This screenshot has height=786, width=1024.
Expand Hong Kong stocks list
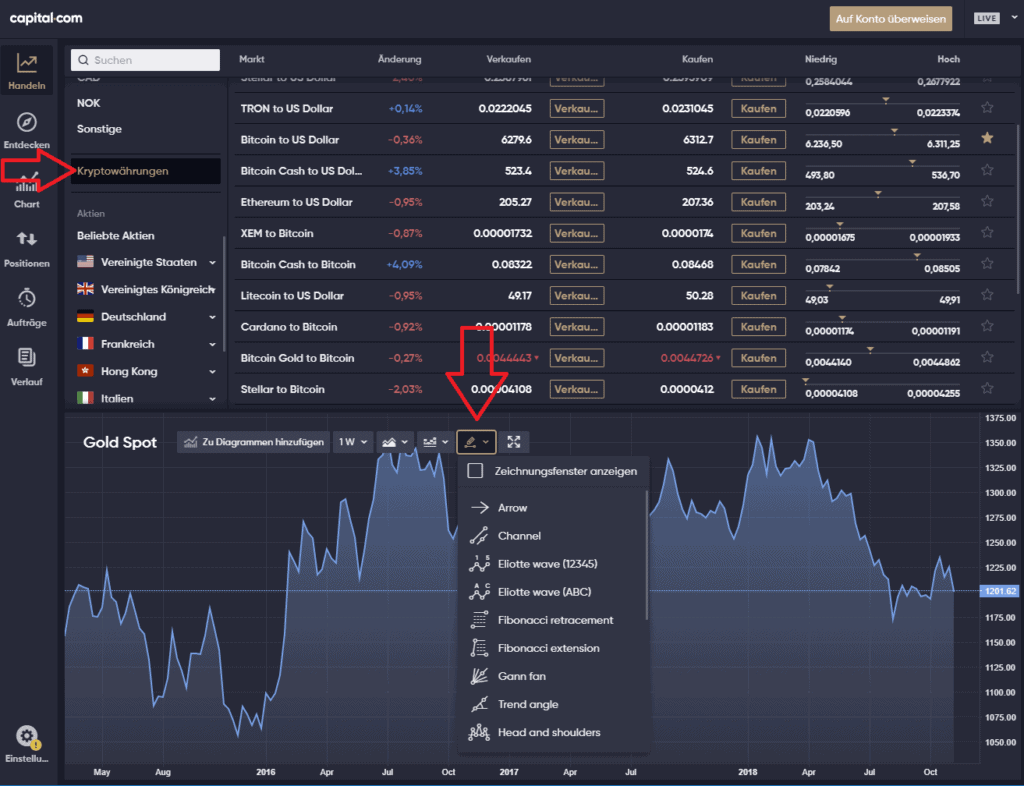click(212, 372)
